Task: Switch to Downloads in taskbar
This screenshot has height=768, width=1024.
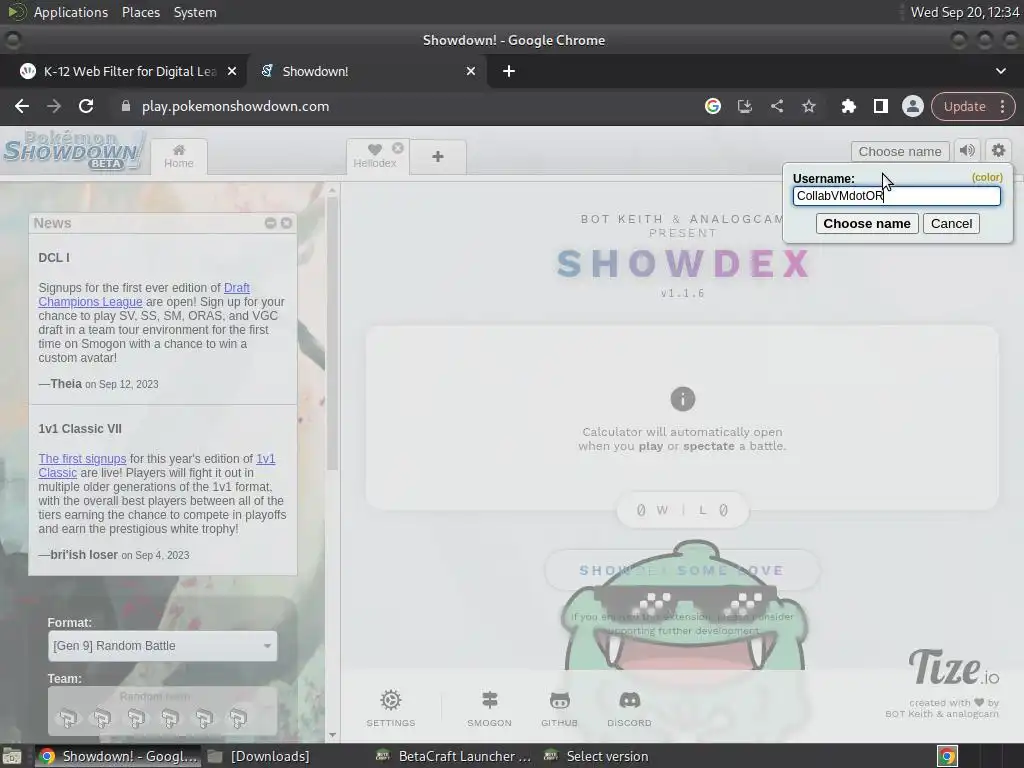Action: point(259,756)
